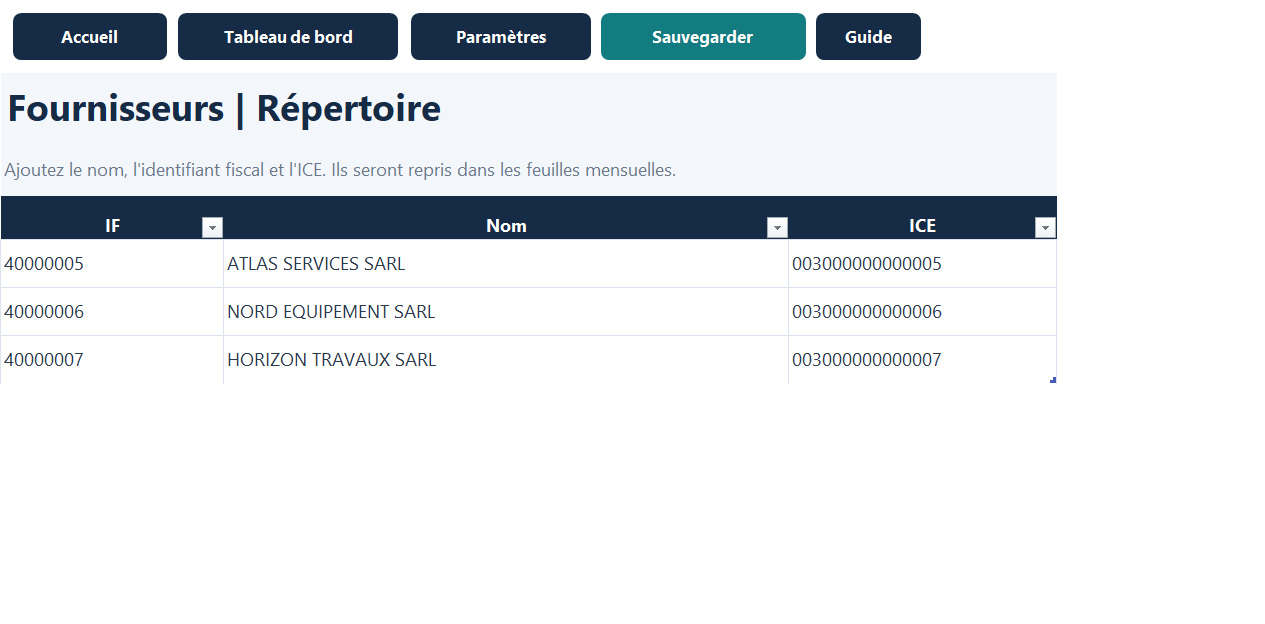
Task: Open the Guide button
Action: 868,37
